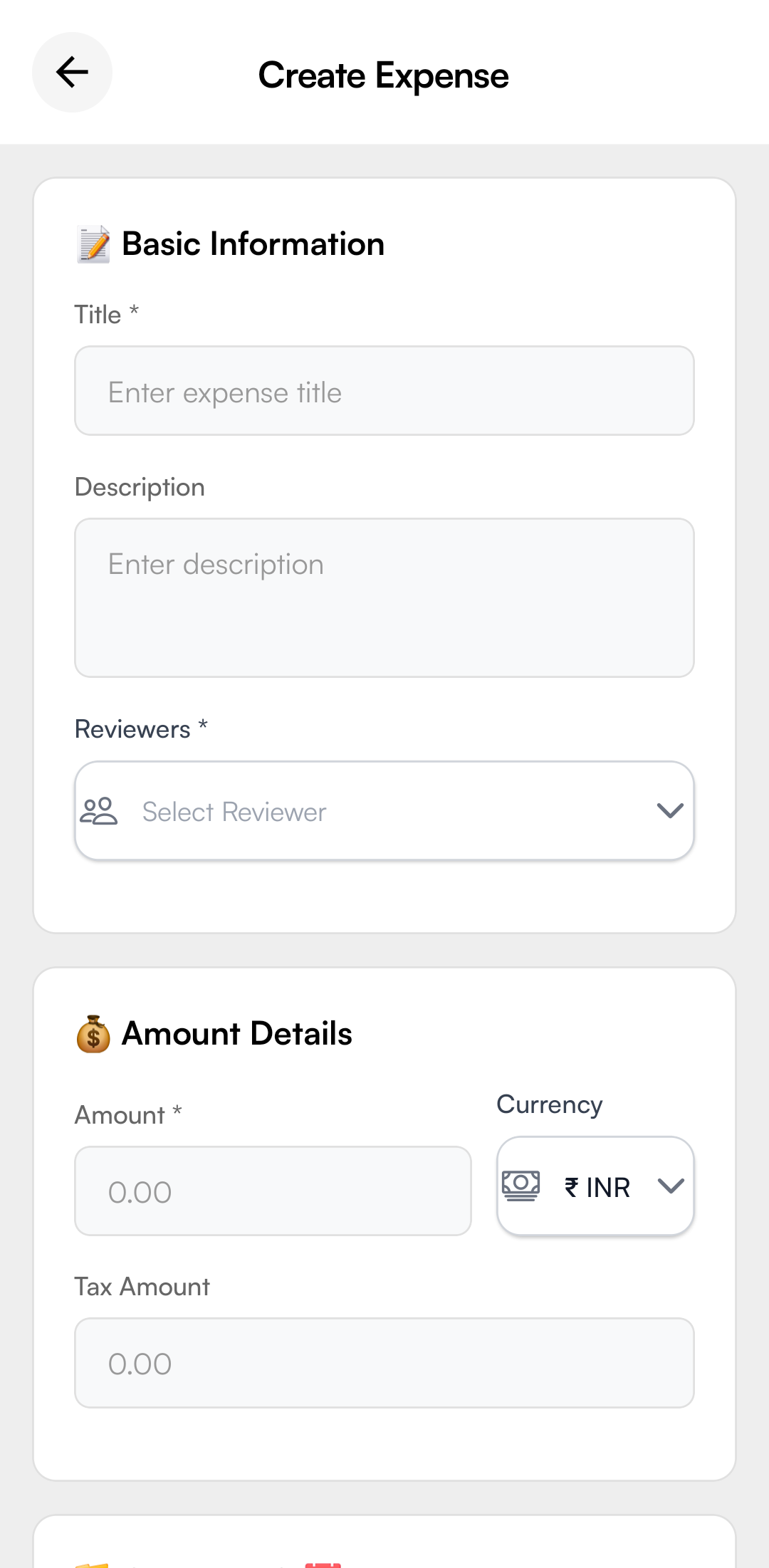Click the Reviewers field label
This screenshot has height=1568, width=769.
pyautogui.click(x=133, y=729)
